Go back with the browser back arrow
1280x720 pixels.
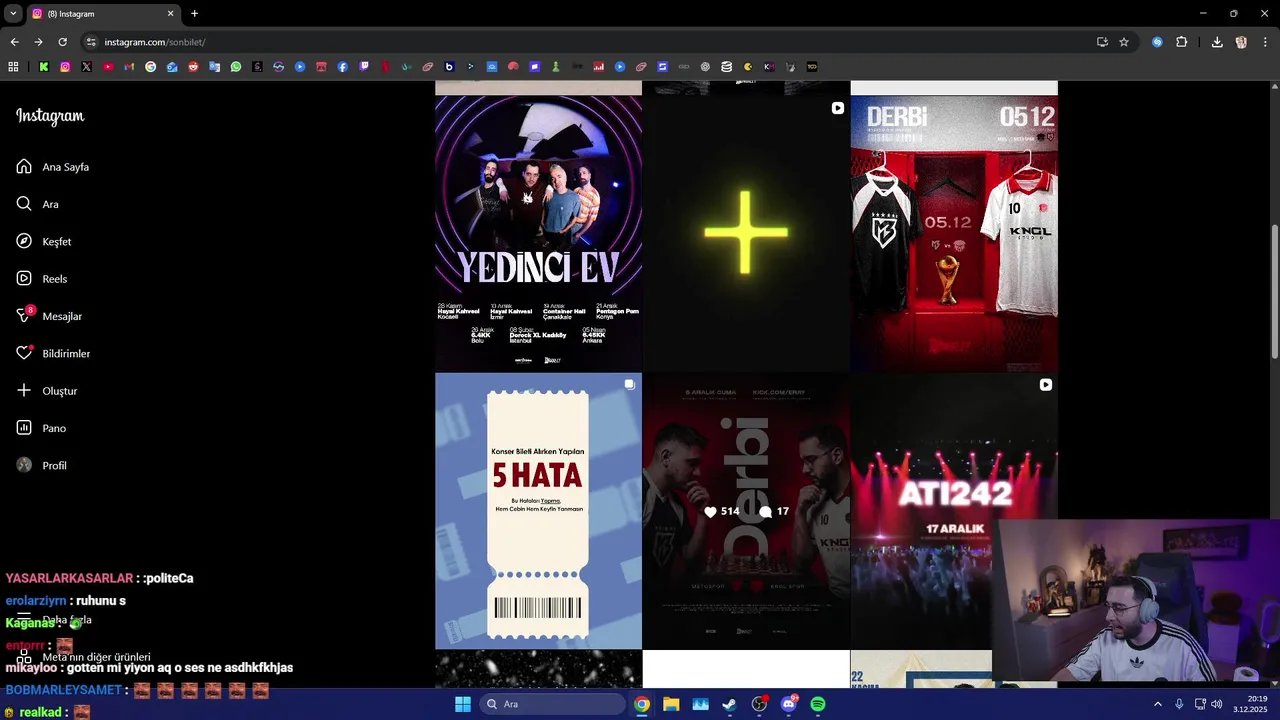[14, 42]
